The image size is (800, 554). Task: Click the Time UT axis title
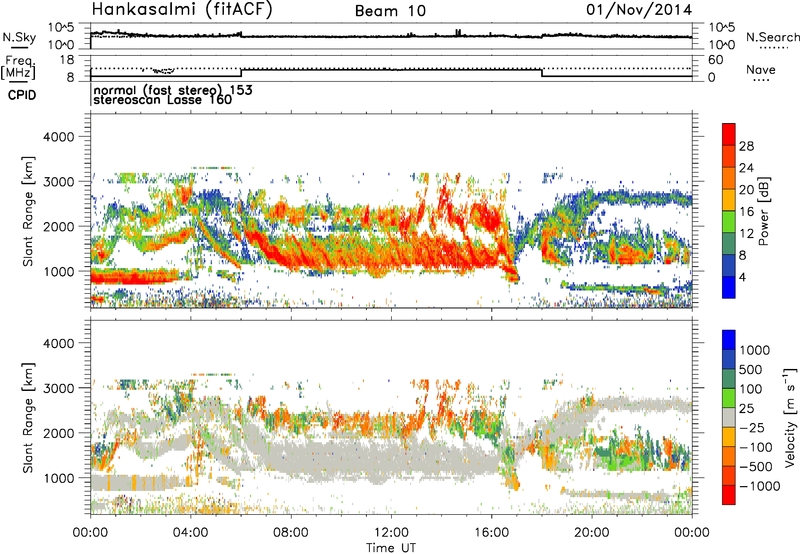(391, 548)
